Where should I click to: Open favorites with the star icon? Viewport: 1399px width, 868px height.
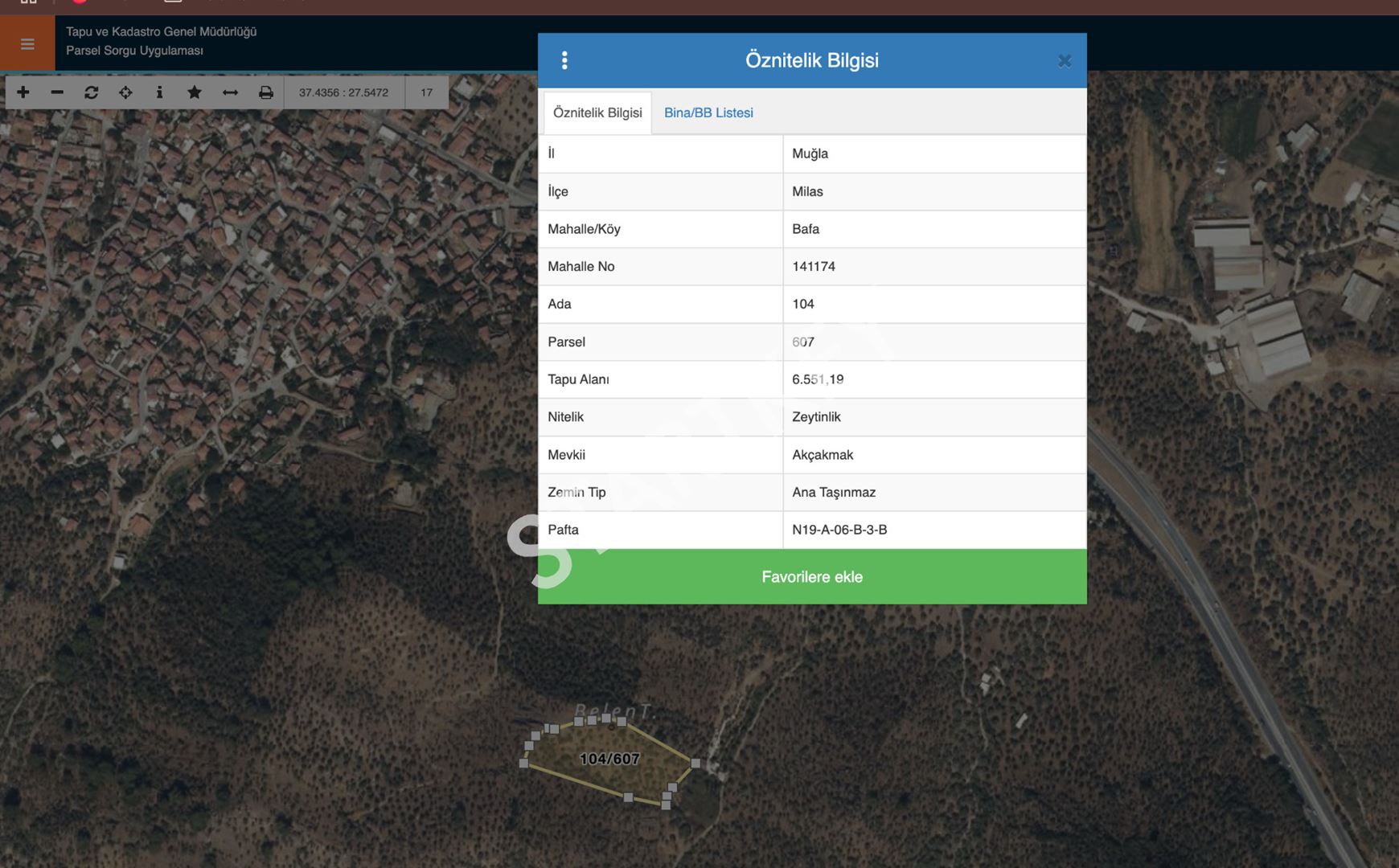click(194, 92)
